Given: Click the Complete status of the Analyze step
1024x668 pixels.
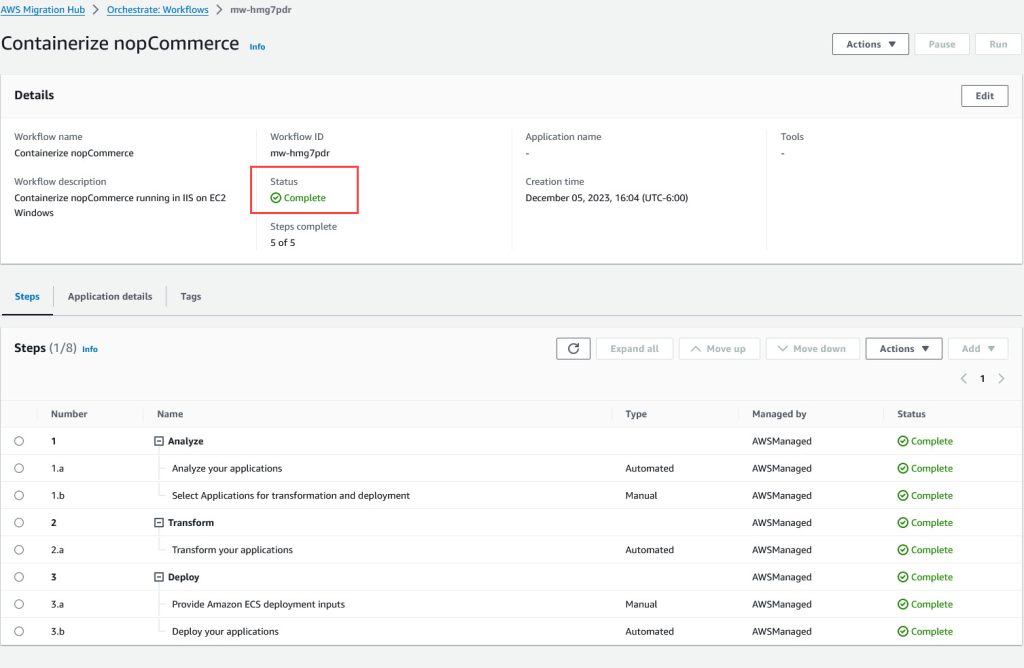Looking at the screenshot, I should (925, 441).
